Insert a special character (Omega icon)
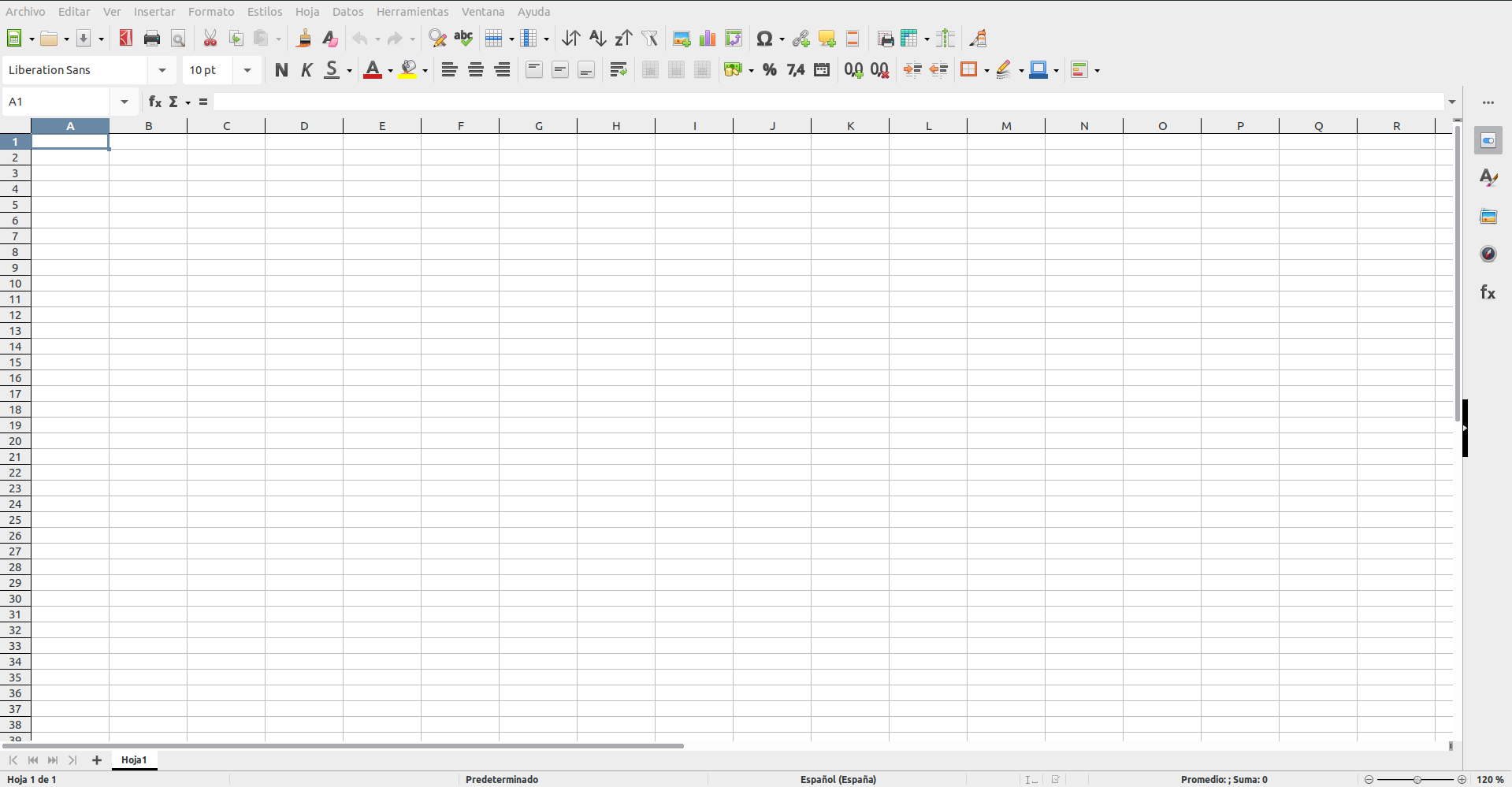Image resolution: width=1512 pixels, height=787 pixels. [763, 39]
